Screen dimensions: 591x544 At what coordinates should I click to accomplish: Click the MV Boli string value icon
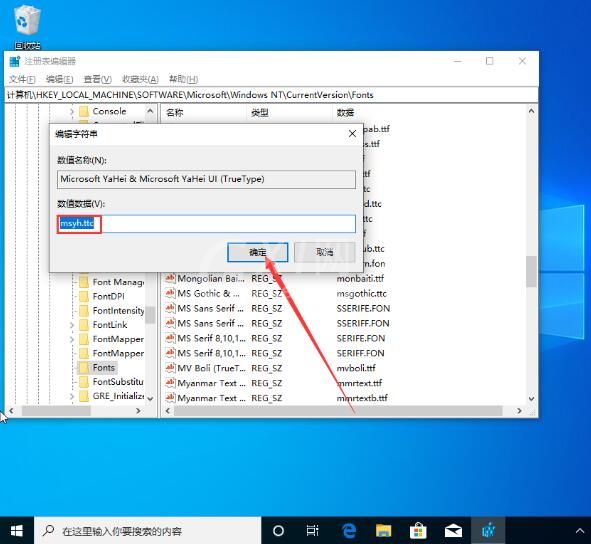170,368
